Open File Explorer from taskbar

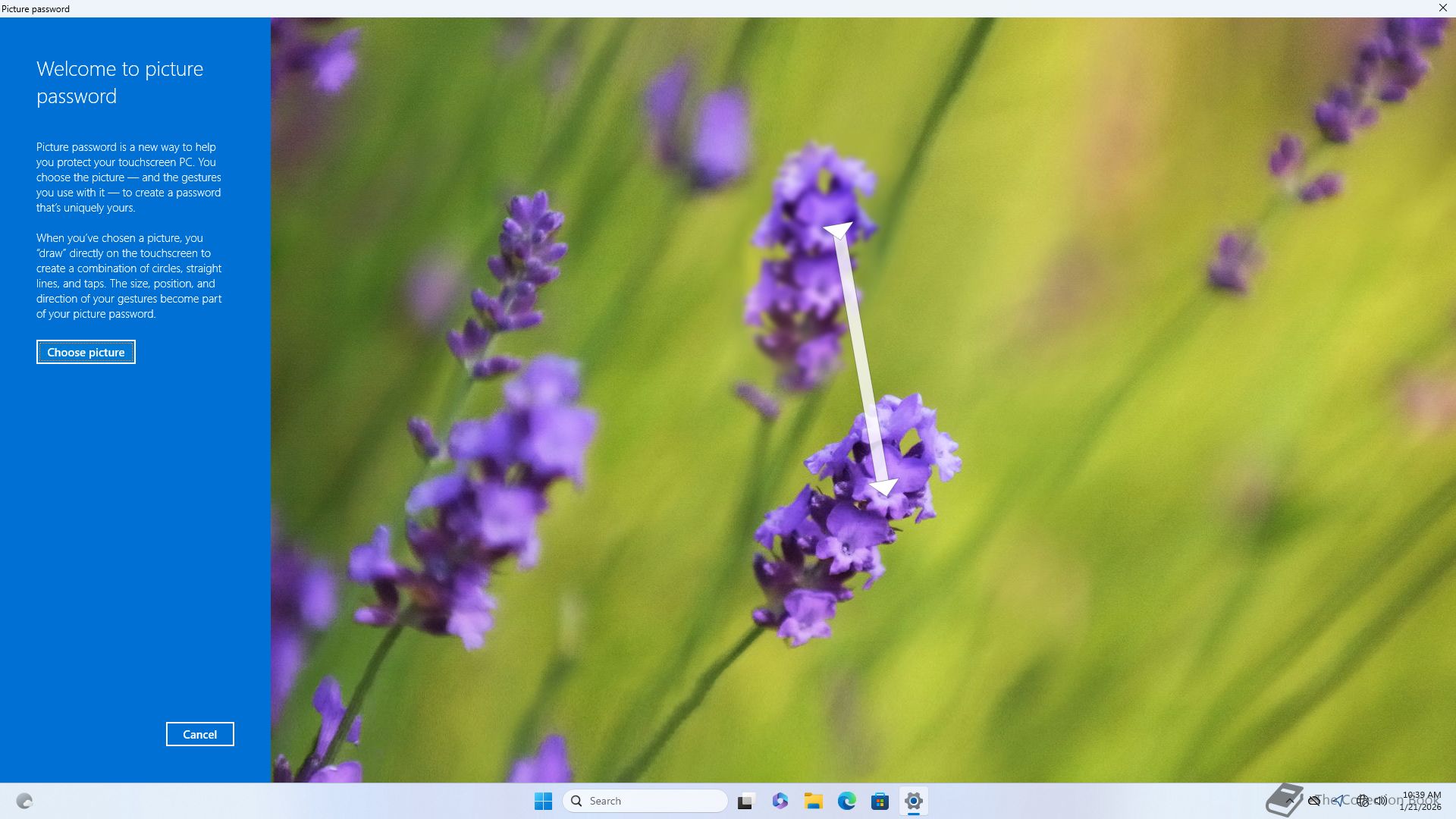(x=813, y=801)
